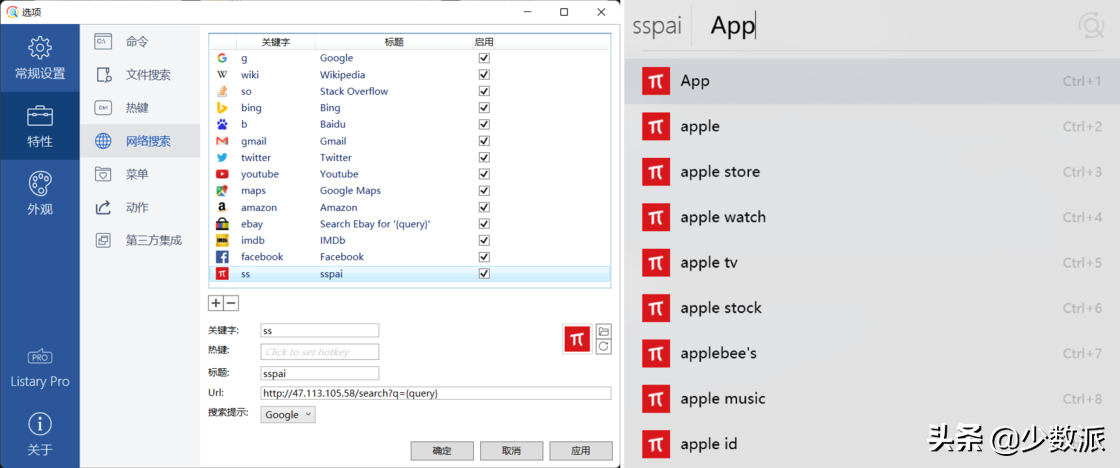Toggle the Google enabled checkbox
Image resolution: width=1120 pixels, height=468 pixels.
pos(484,58)
